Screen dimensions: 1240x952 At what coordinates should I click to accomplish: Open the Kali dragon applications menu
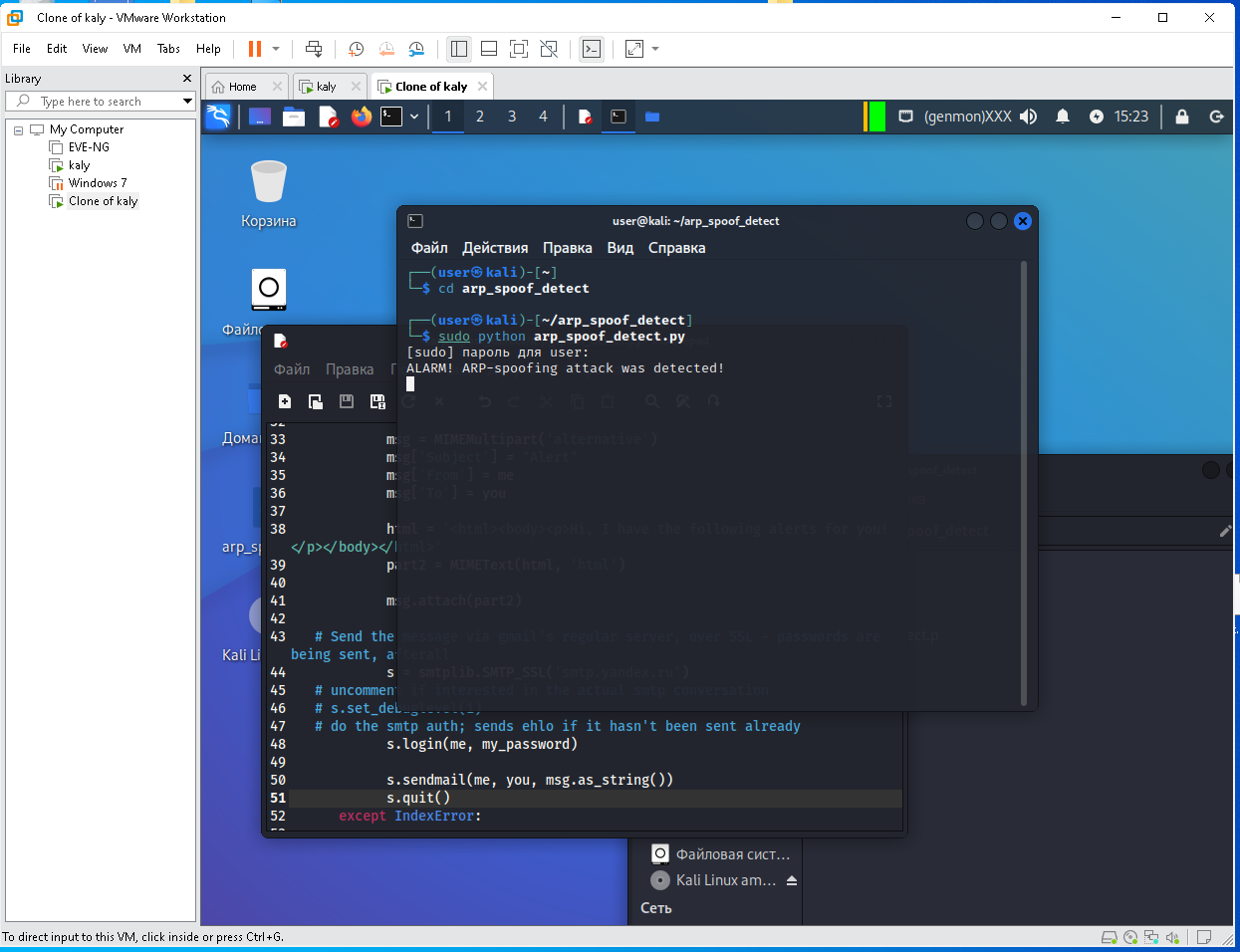pyautogui.click(x=218, y=117)
